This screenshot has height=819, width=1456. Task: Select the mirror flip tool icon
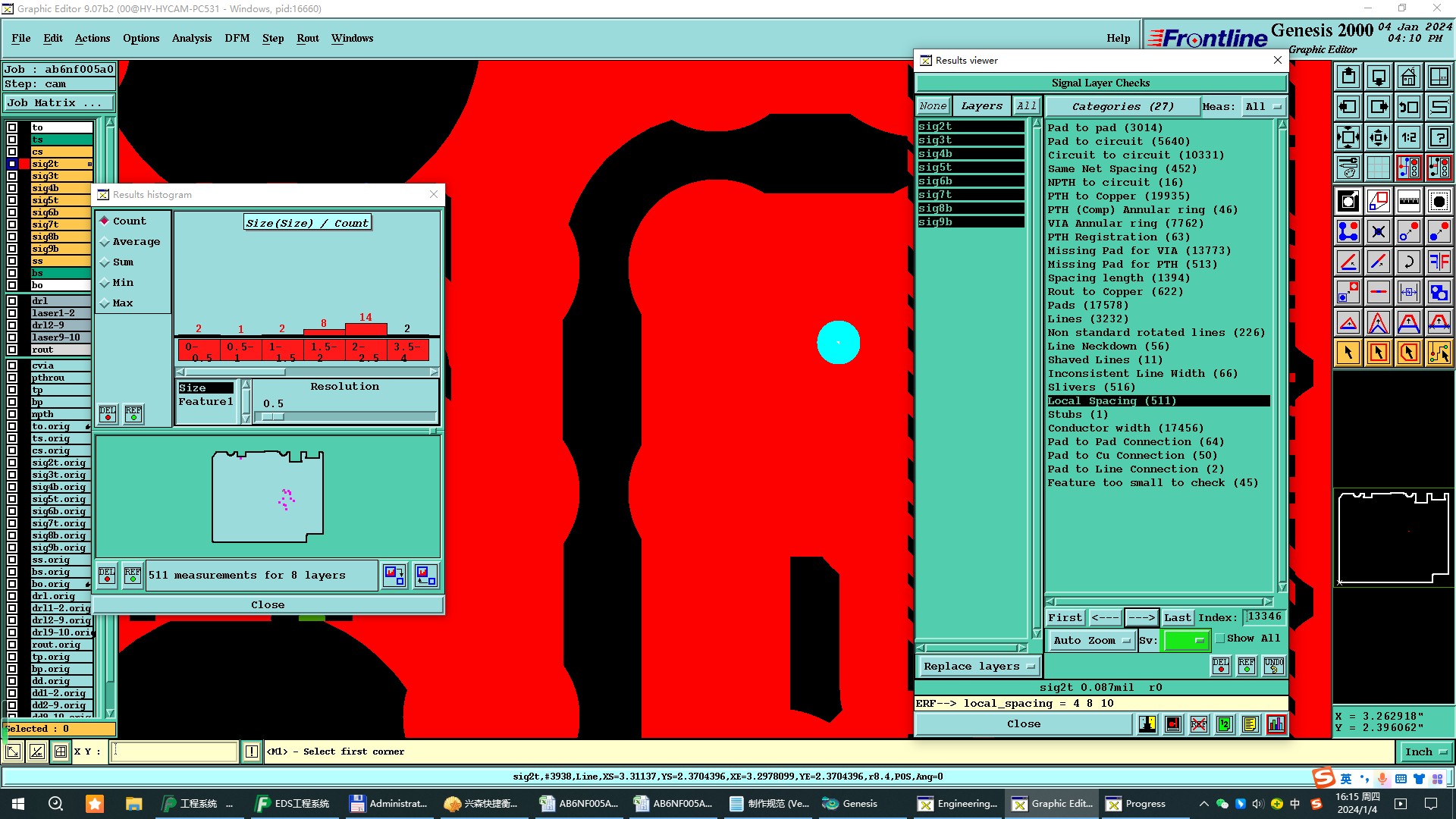pyautogui.click(x=1439, y=262)
